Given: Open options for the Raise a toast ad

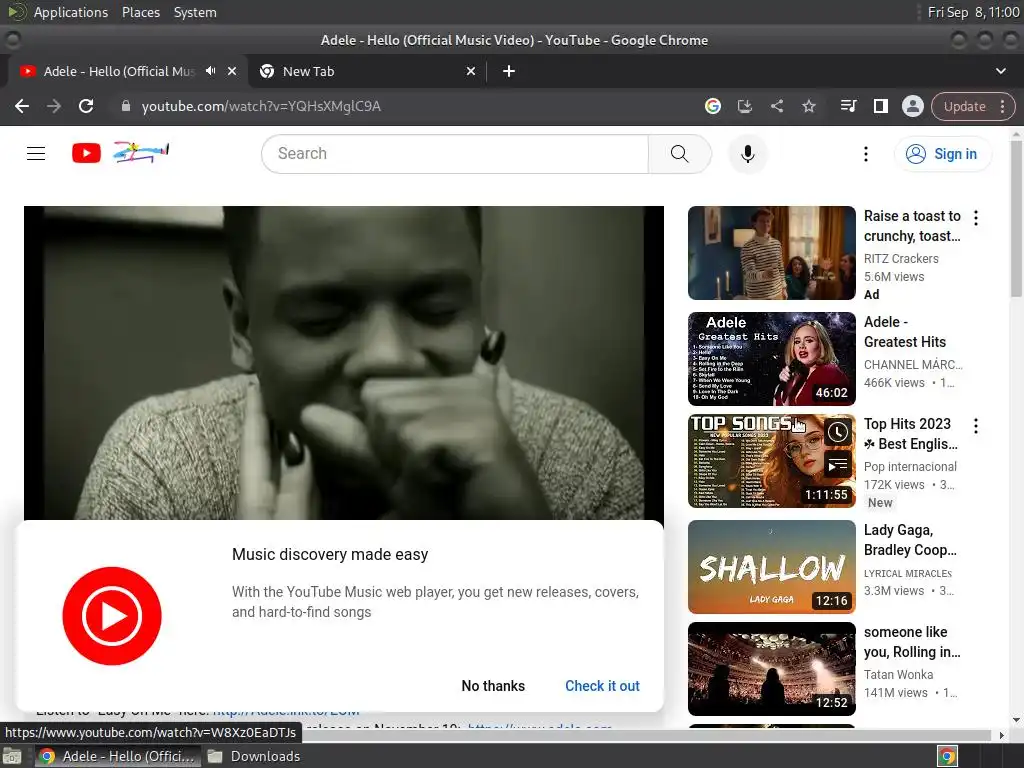Looking at the screenshot, I should (x=976, y=217).
